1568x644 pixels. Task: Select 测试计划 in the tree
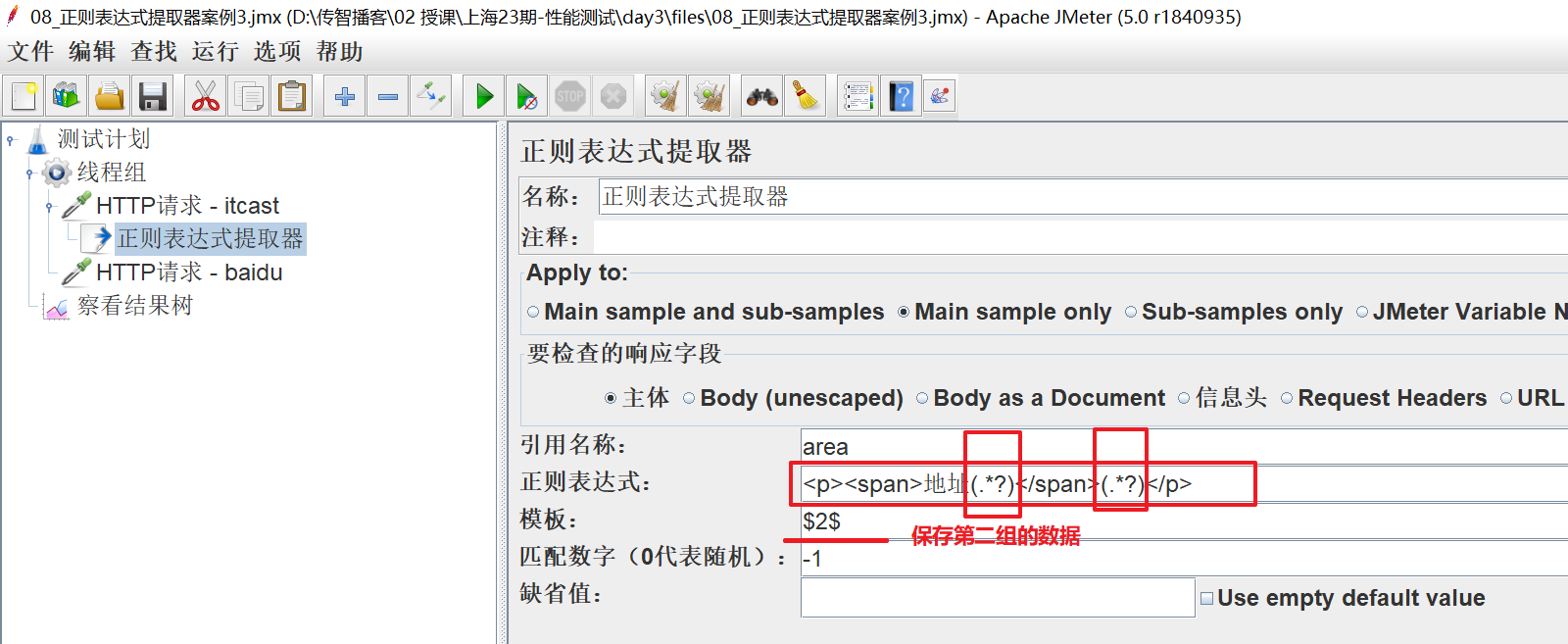coord(103,139)
